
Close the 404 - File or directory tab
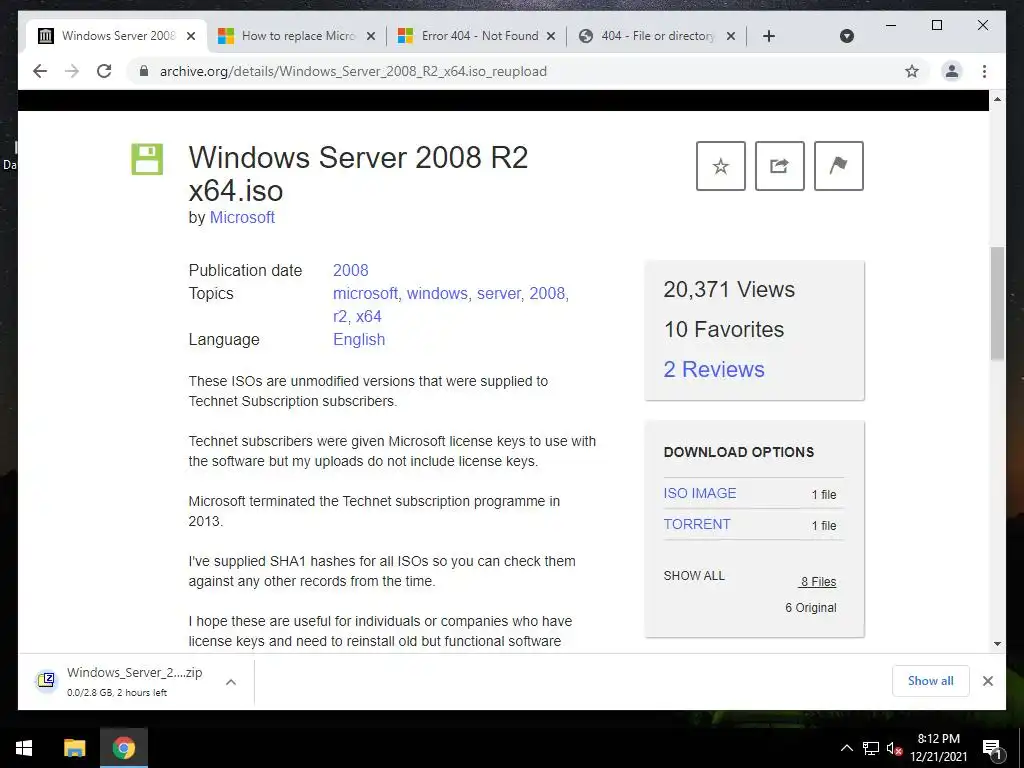[731, 36]
